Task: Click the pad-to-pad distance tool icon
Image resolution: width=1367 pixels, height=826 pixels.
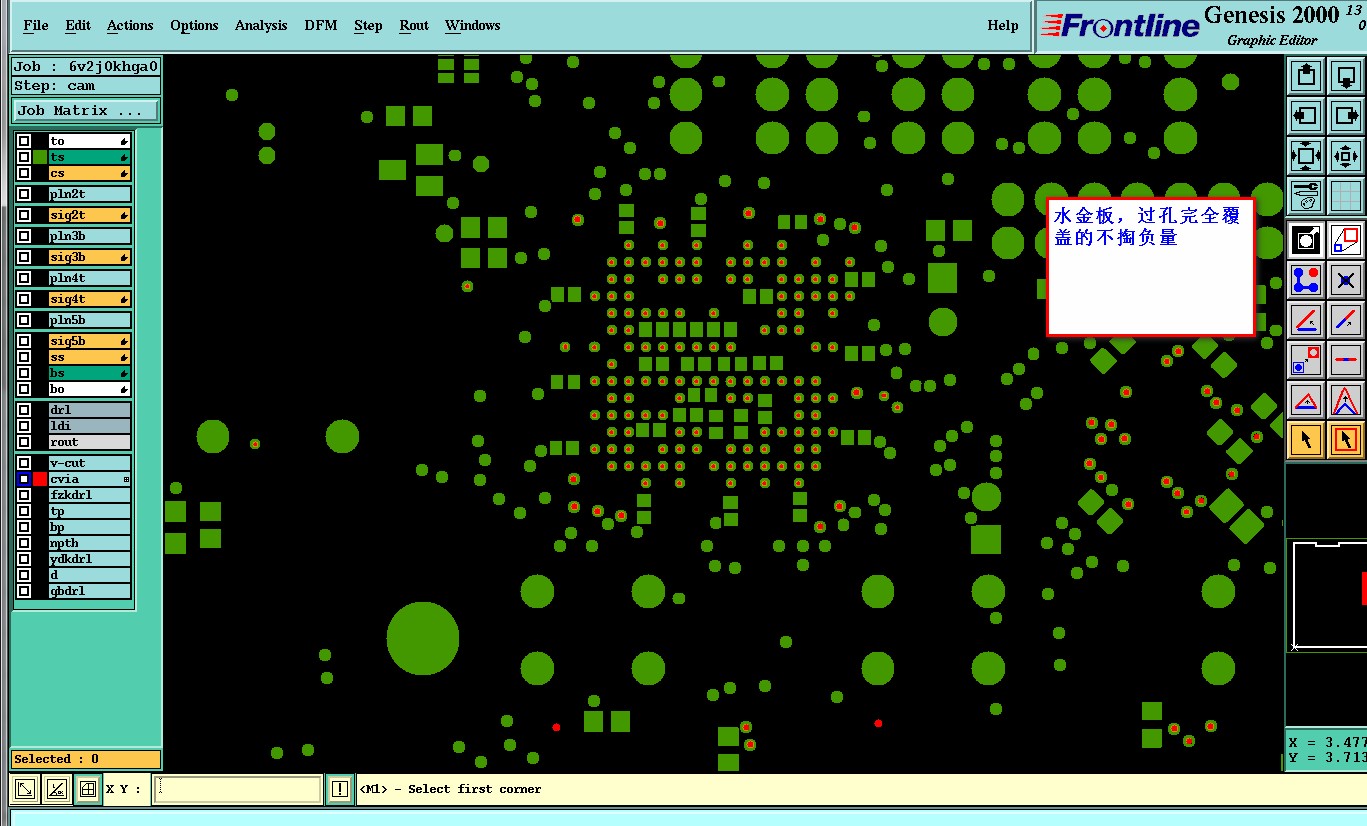Action: (x=1306, y=360)
